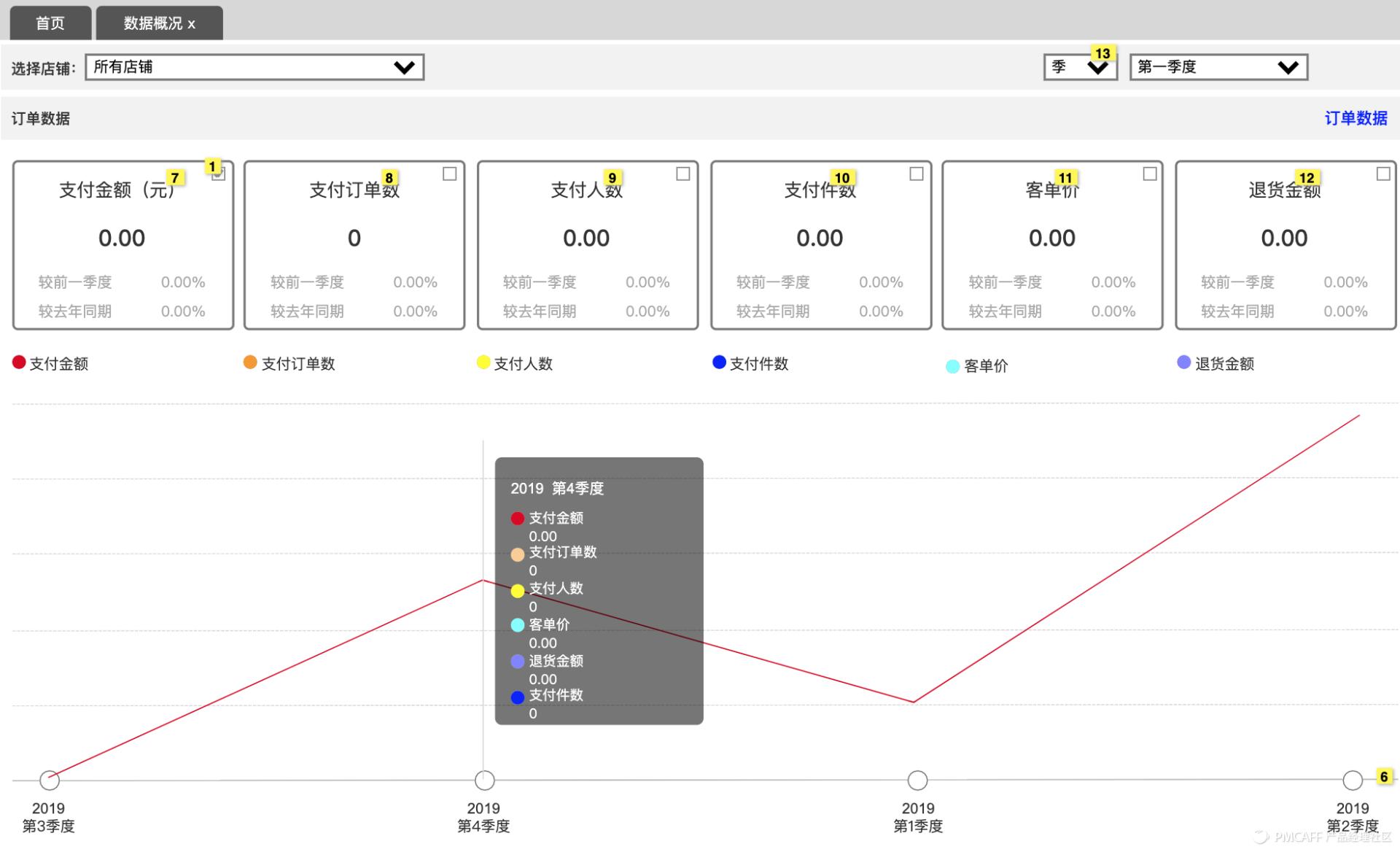Select the 支付件数 data card
The width and height of the screenshot is (1400, 852).
click(x=820, y=245)
